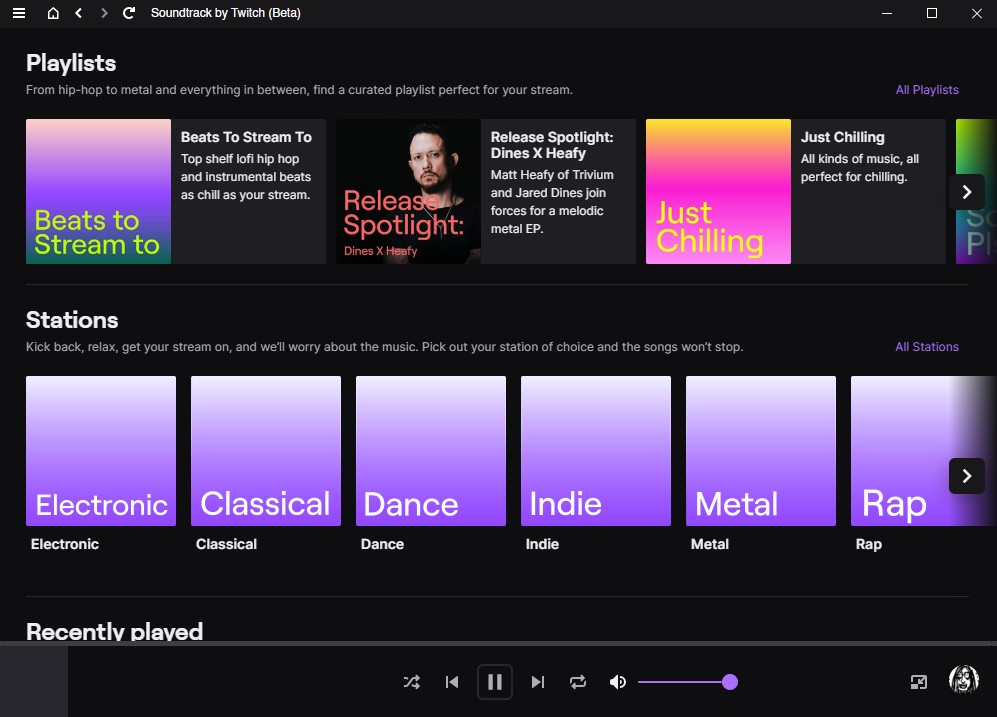Viewport: 997px width, 717px height.
Task: Select the Classical station tile
Action: click(266, 451)
